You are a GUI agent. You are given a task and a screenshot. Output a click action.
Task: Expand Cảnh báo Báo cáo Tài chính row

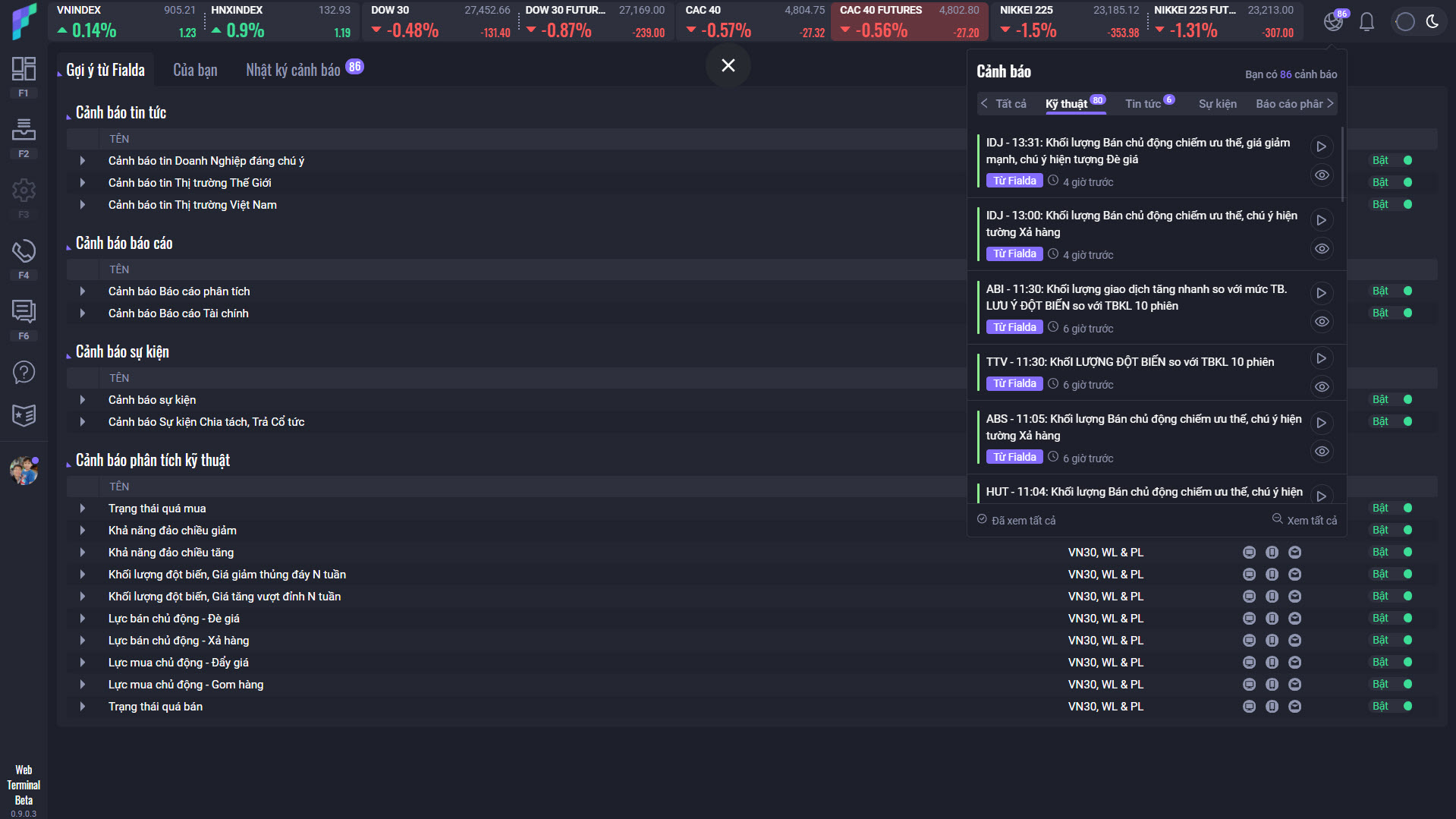point(83,313)
